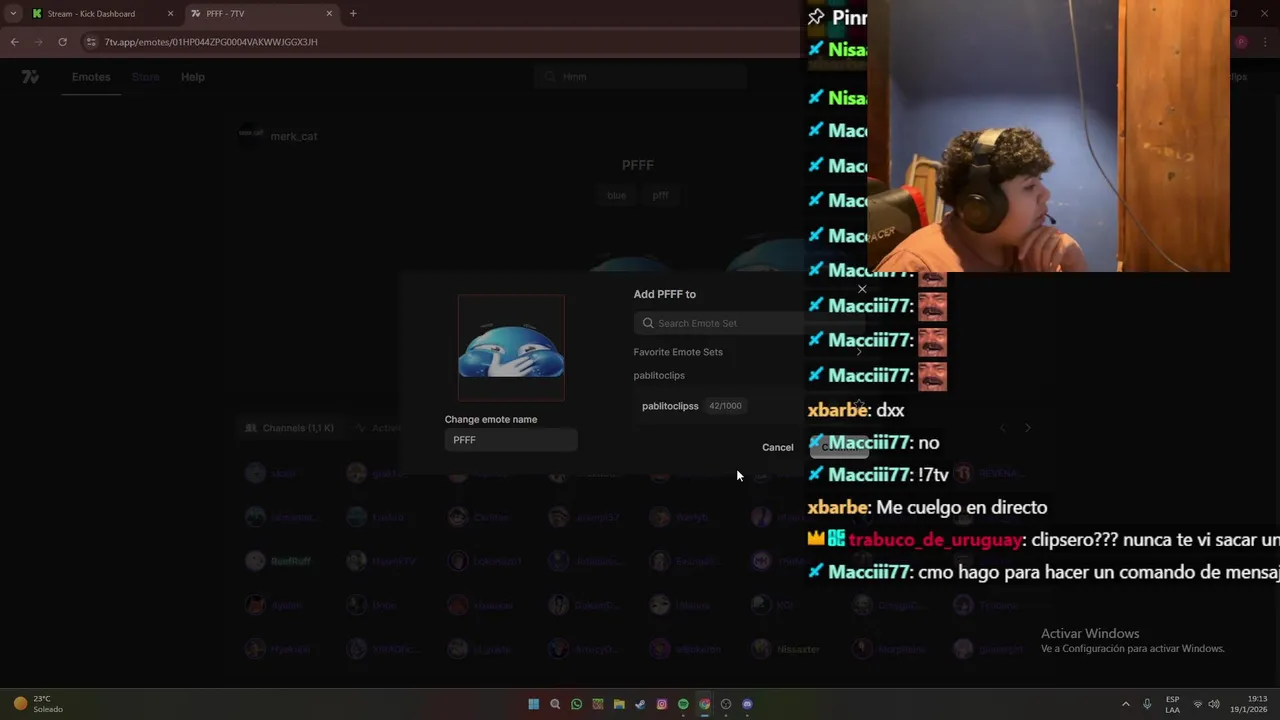Open Chrome from taskbar

pos(705,704)
